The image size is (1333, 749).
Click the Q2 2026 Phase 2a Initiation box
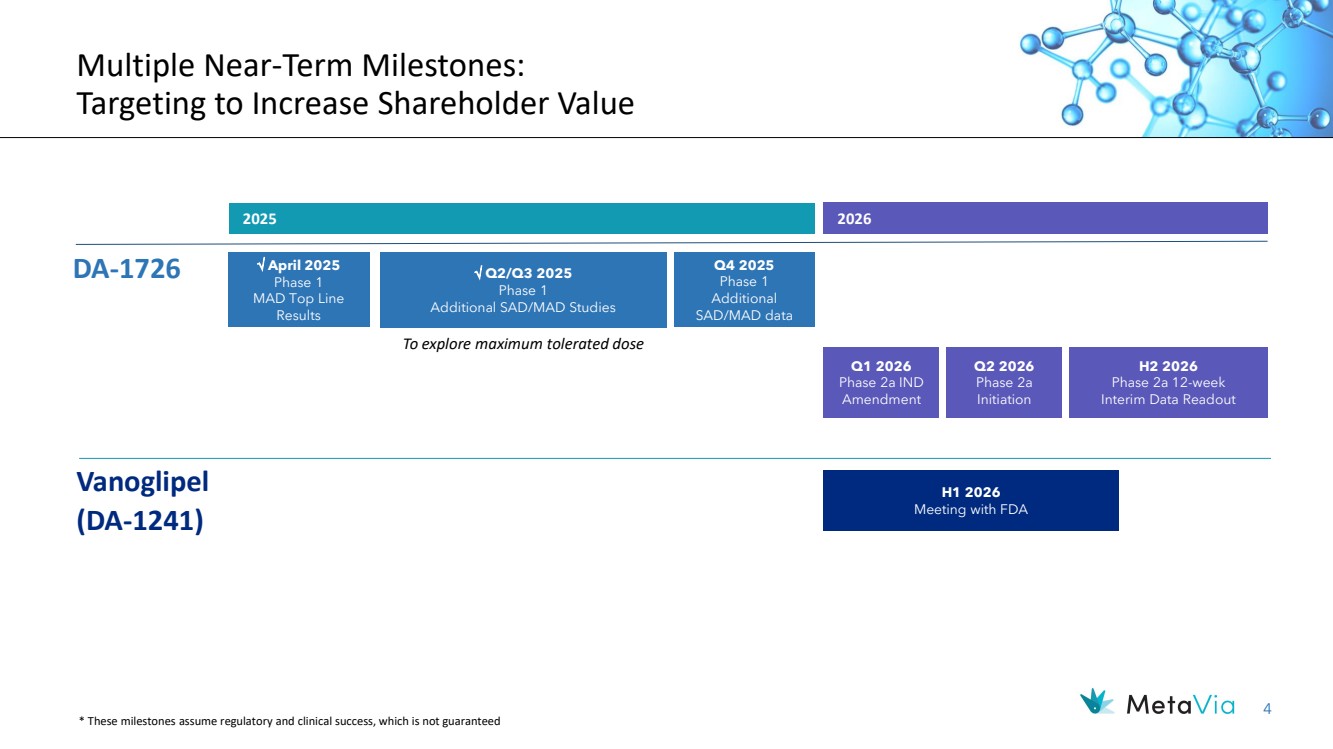point(1003,382)
